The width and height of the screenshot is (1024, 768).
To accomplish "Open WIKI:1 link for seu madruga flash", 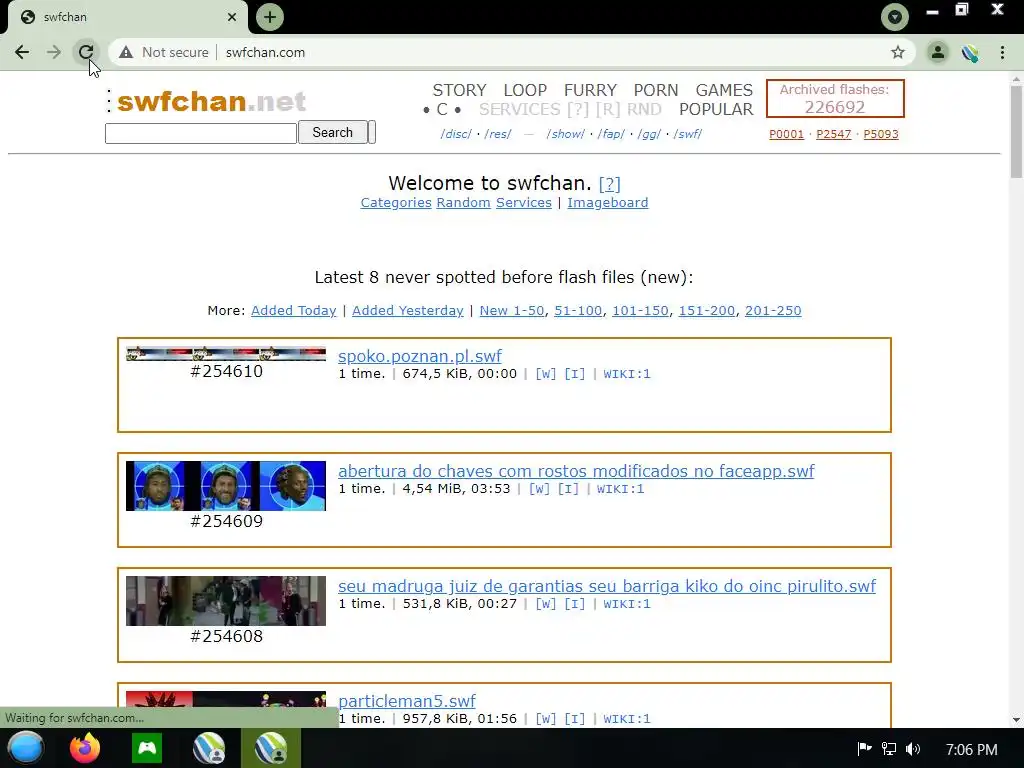I will tap(627, 603).
